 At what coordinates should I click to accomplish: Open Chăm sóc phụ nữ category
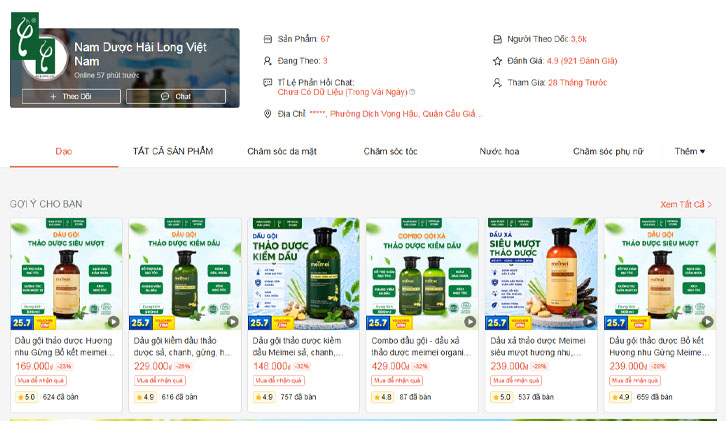[x=608, y=151]
